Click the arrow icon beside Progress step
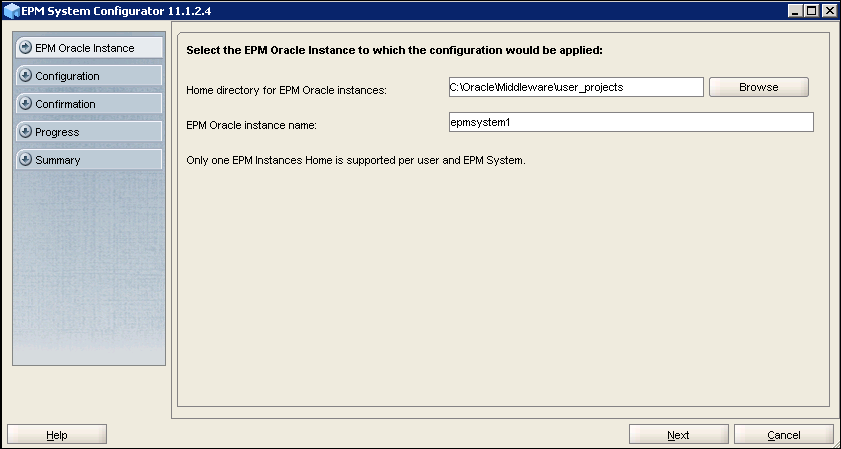This screenshot has height=449, width=841. pos(26,132)
